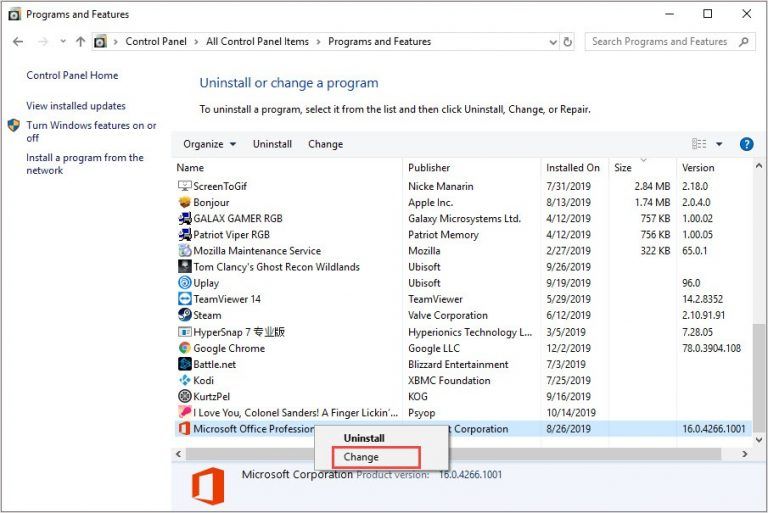Click the Patriot Viper RGB icon
Viewport: 768px width, 513px height.
pos(184,235)
